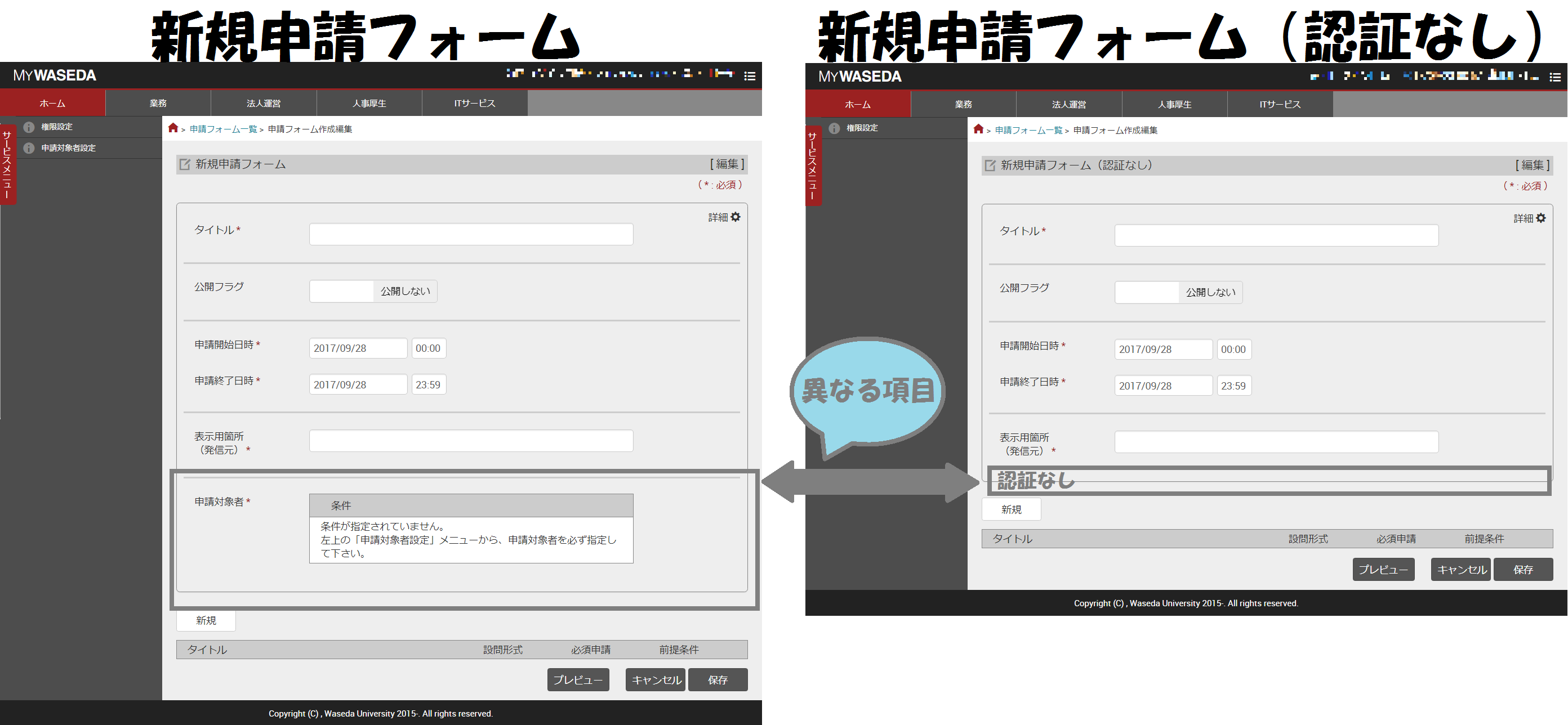Select ホーム tab in right window

click(x=858, y=105)
